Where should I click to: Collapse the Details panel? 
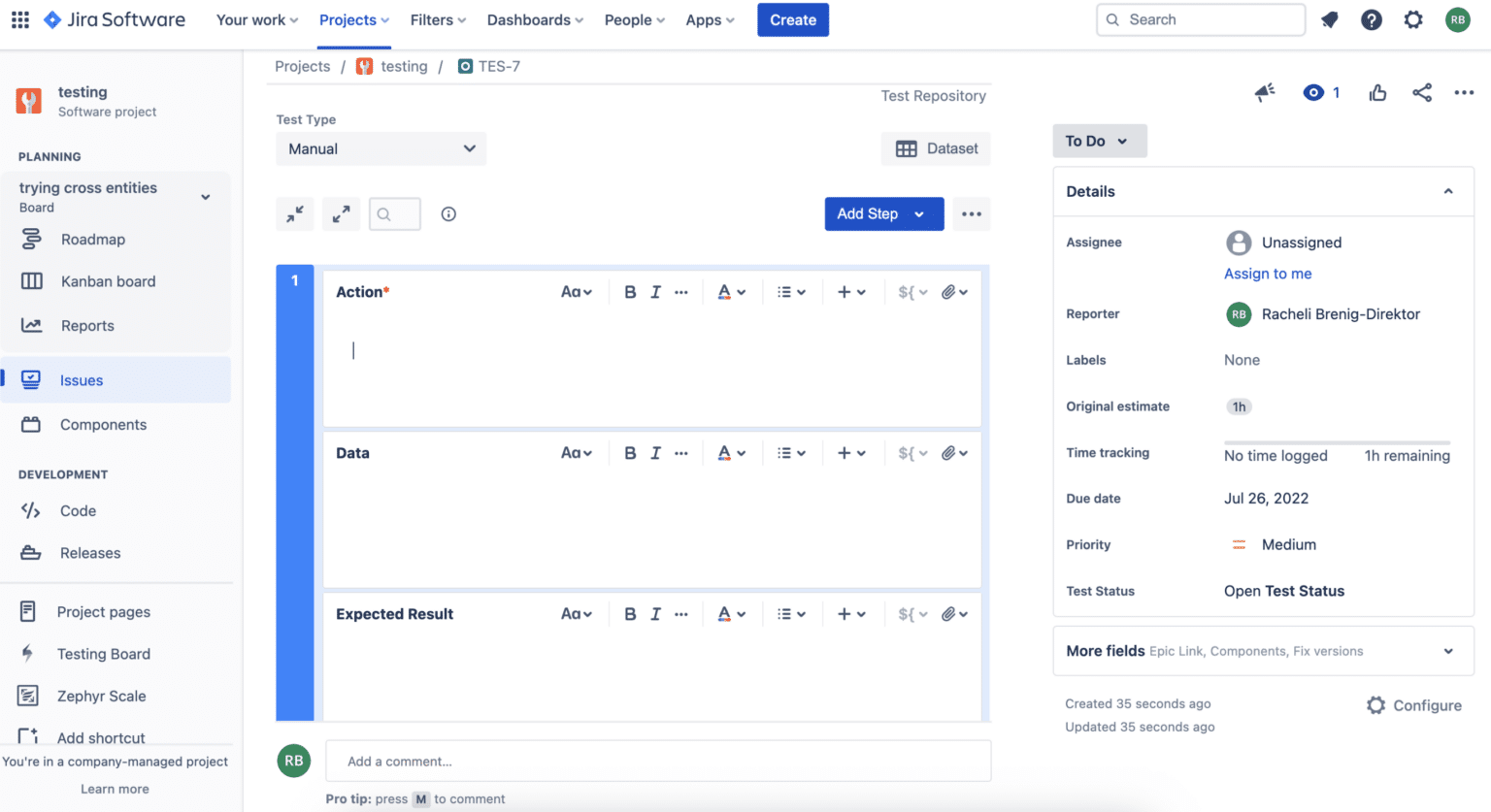(1448, 191)
